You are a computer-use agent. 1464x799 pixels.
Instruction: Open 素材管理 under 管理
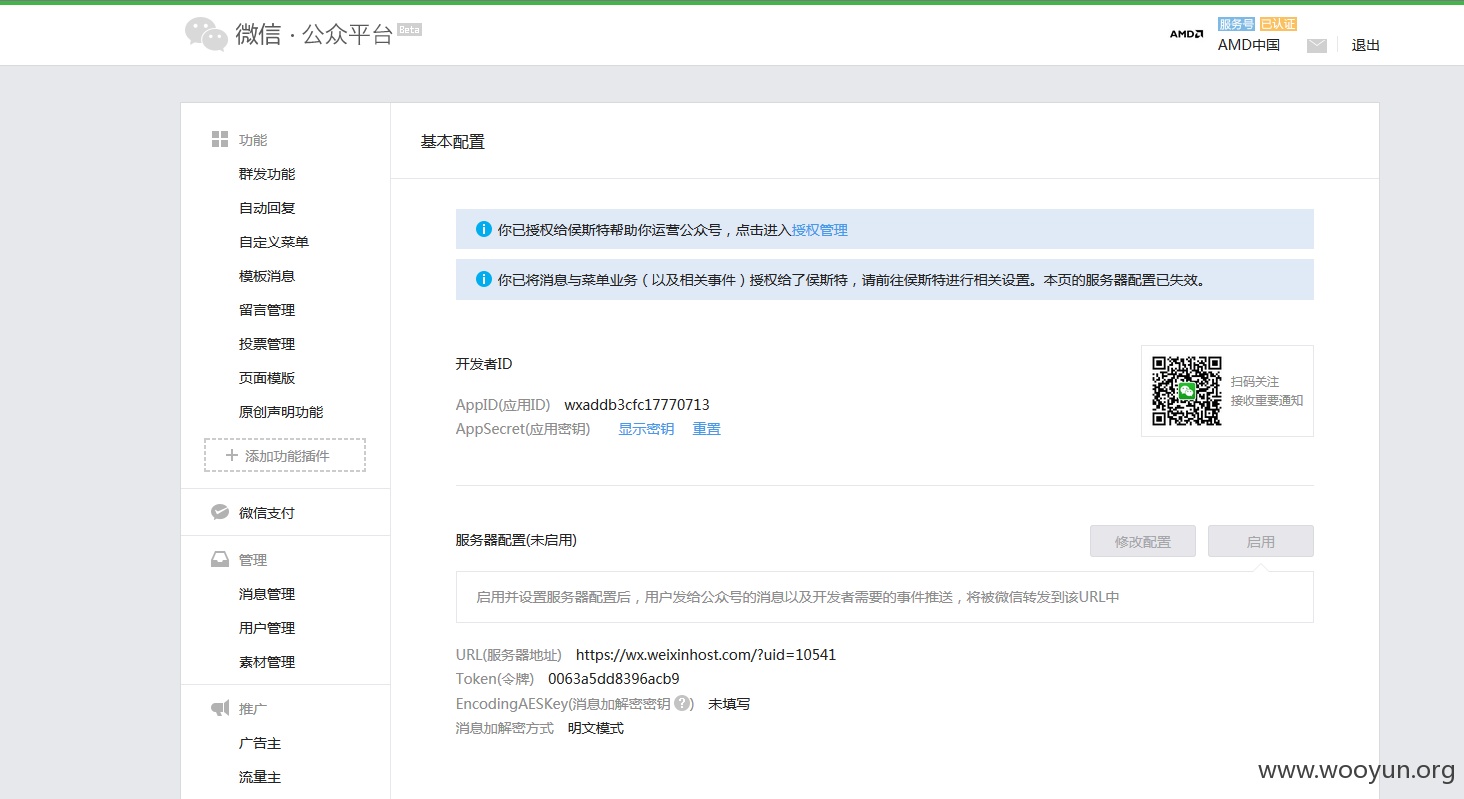click(267, 662)
